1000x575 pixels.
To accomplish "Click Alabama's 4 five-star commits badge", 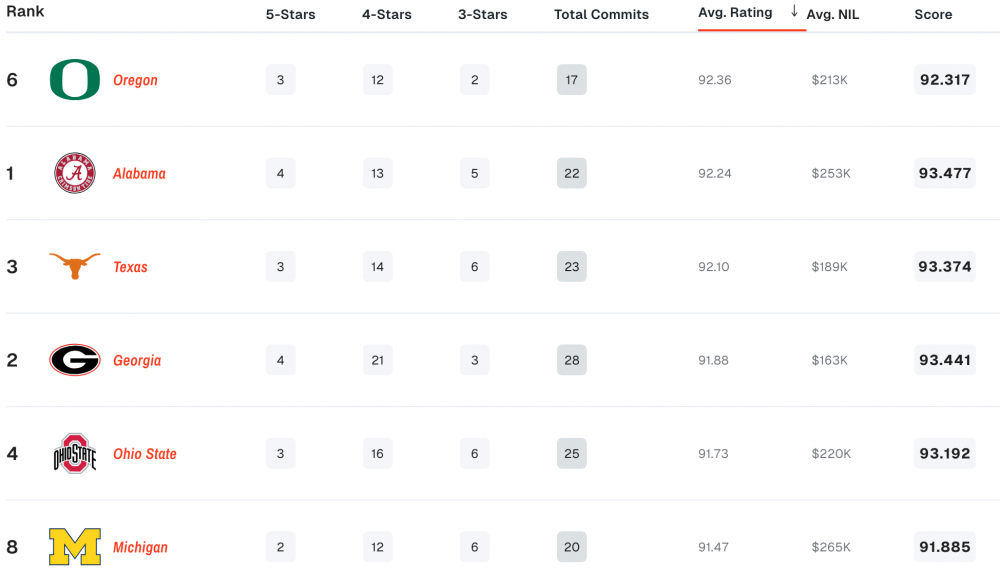I will coord(280,174).
